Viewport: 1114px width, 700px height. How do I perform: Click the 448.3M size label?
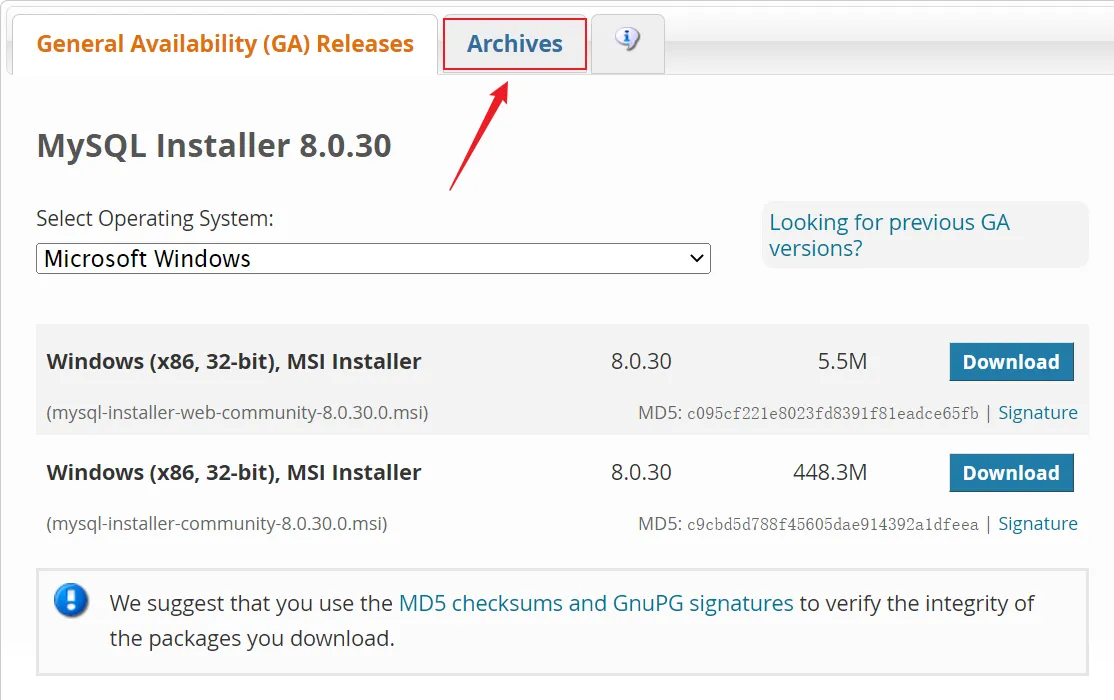pos(829,473)
